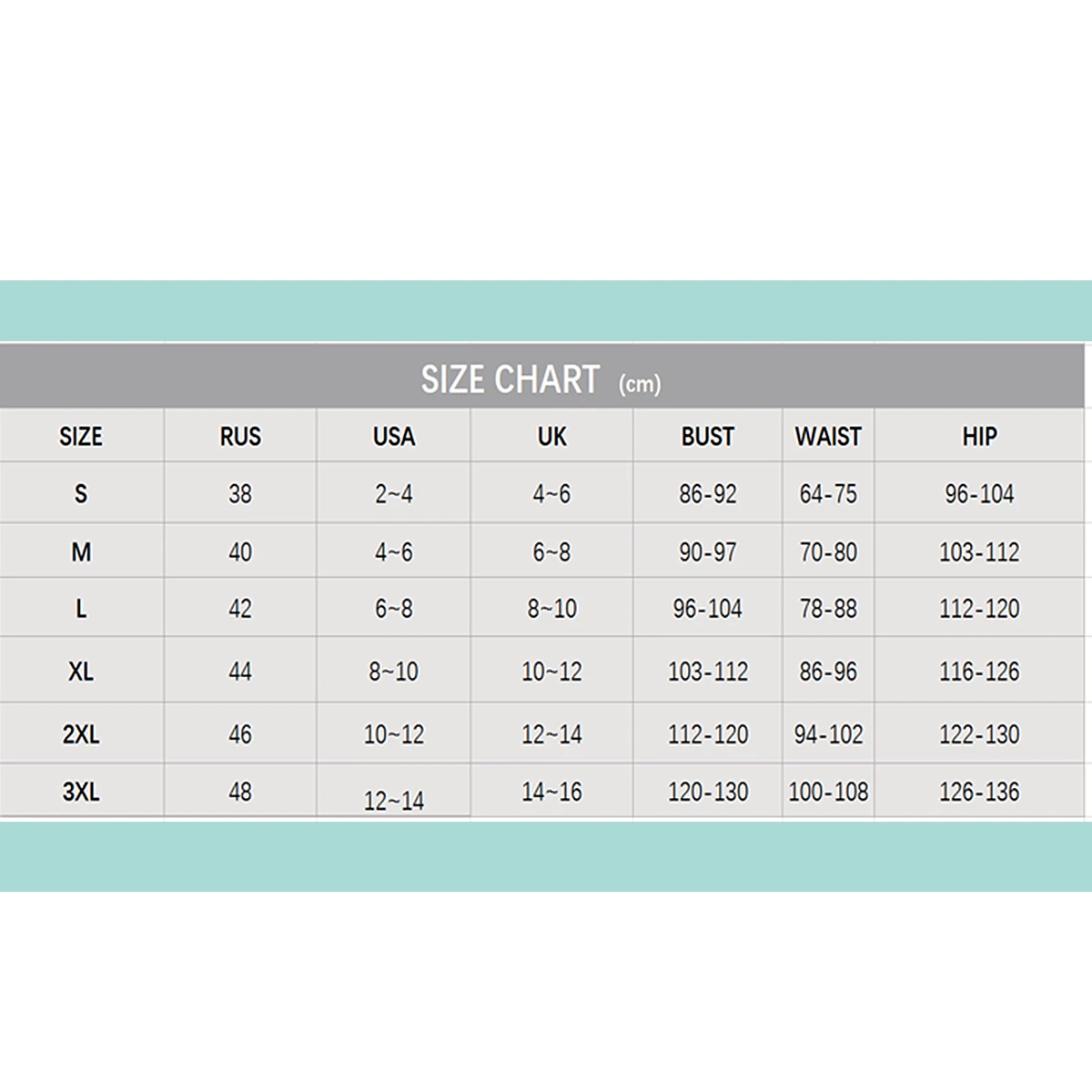Select UK size 8~10 cell
The height and width of the screenshot is (1092, 1092).
552,609
